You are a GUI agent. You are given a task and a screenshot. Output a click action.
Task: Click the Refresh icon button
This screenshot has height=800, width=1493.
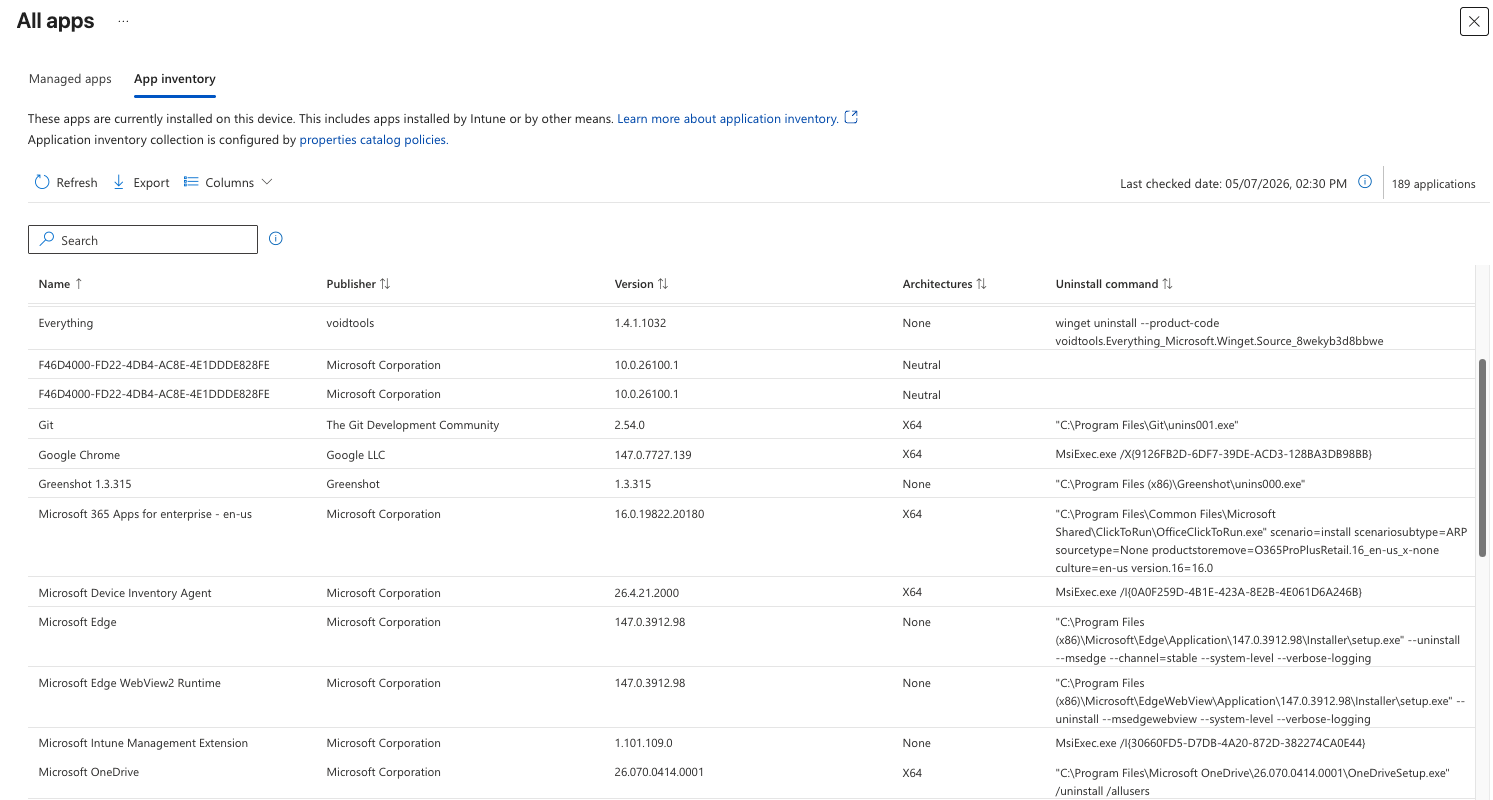click(65, 183)
